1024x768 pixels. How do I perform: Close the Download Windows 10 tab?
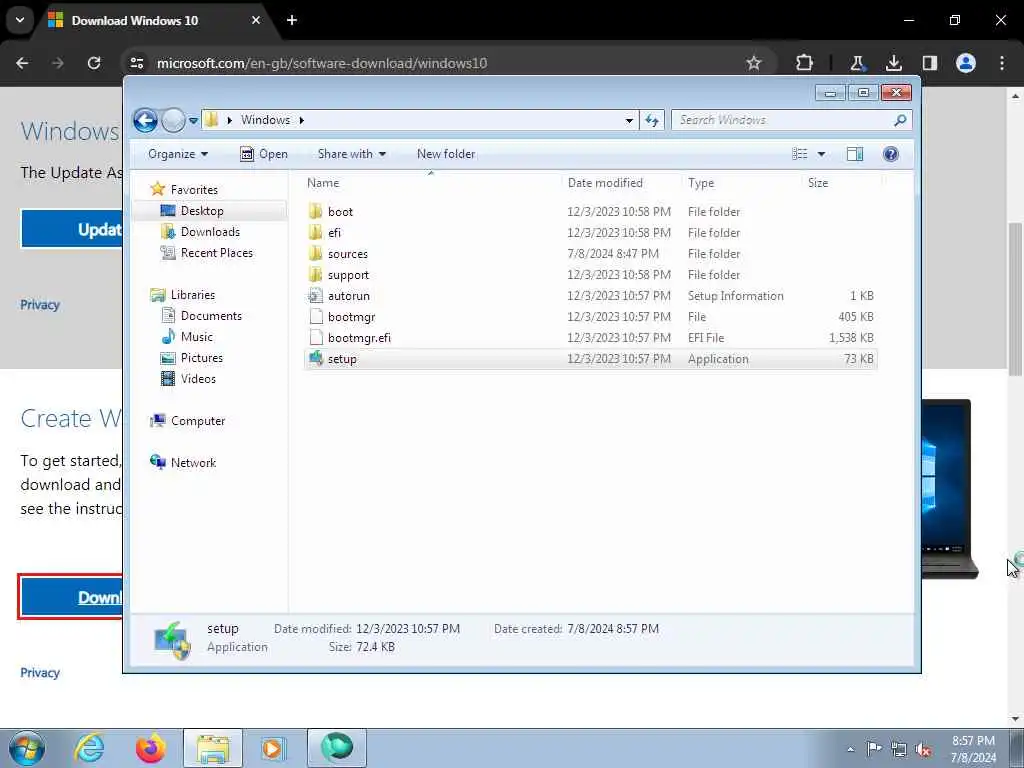pyautogui.click(x=256, y=20)
